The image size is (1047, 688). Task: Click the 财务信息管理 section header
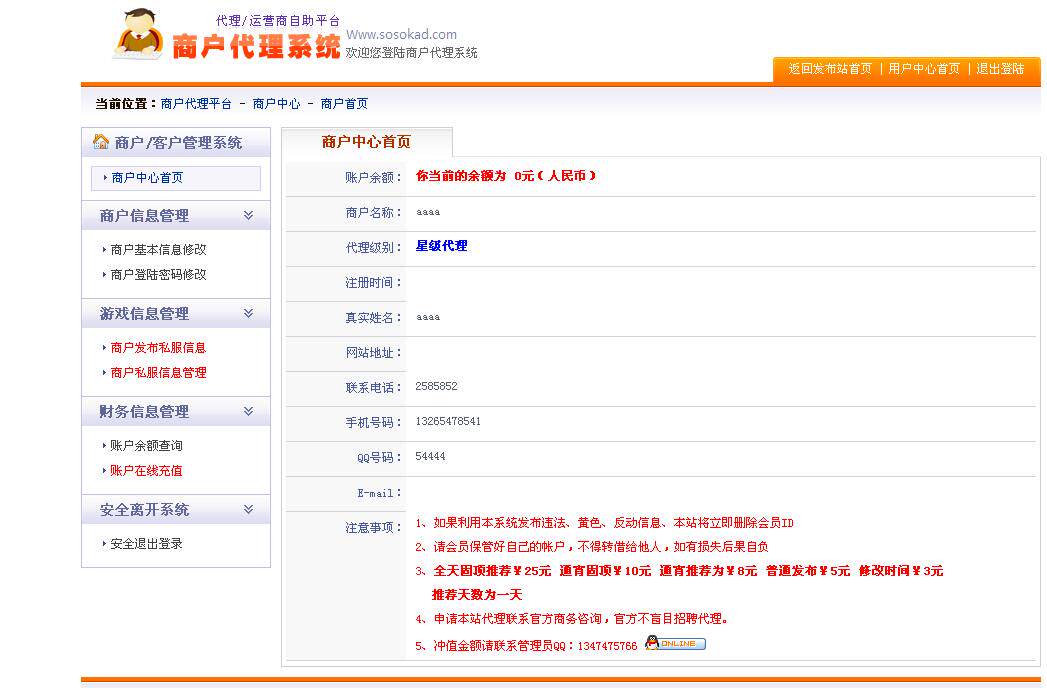tap(176, 412)
